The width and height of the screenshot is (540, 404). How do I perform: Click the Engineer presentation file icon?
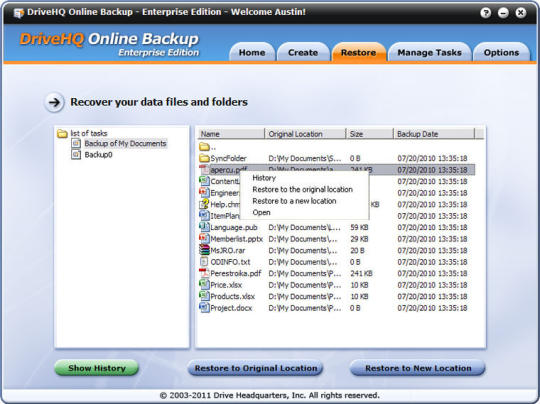click(204, 193)
